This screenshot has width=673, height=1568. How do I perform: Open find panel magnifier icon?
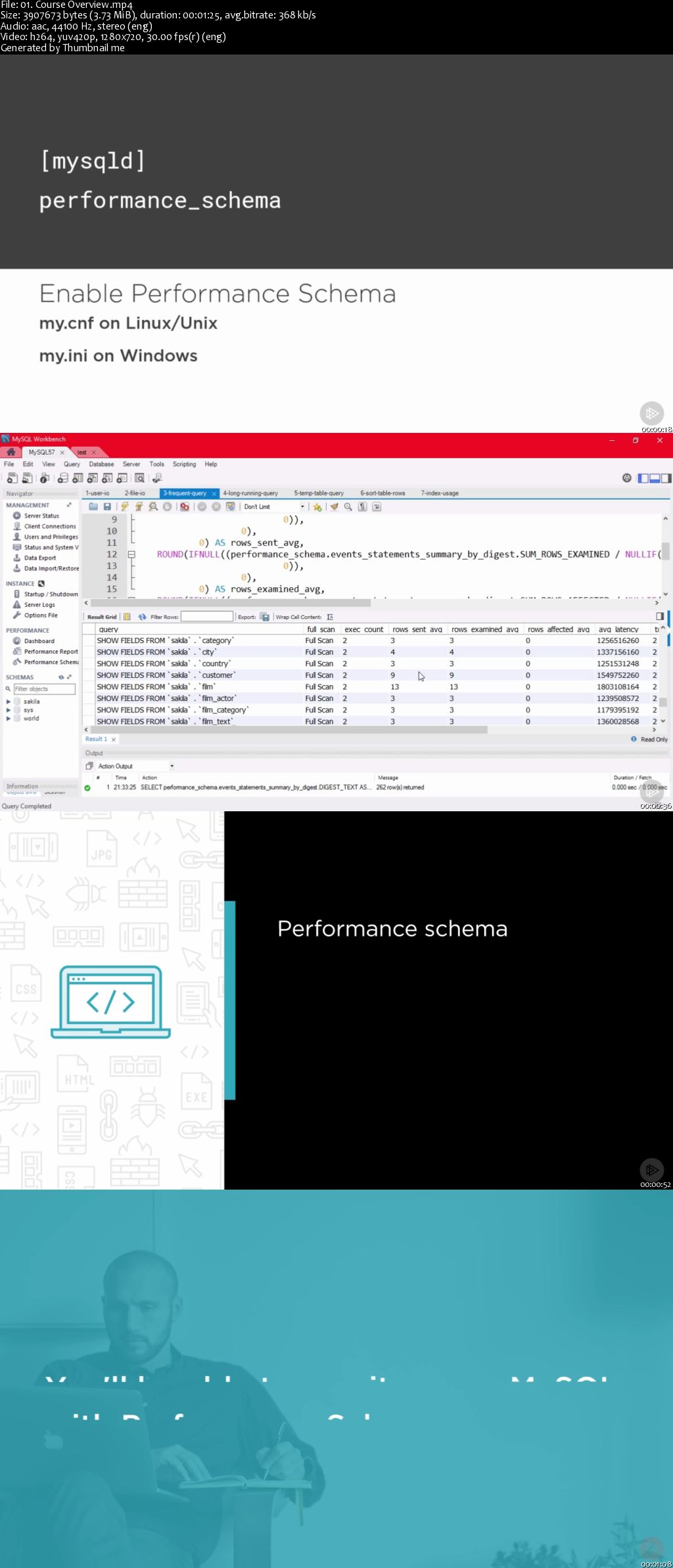(x=348, y=506)
